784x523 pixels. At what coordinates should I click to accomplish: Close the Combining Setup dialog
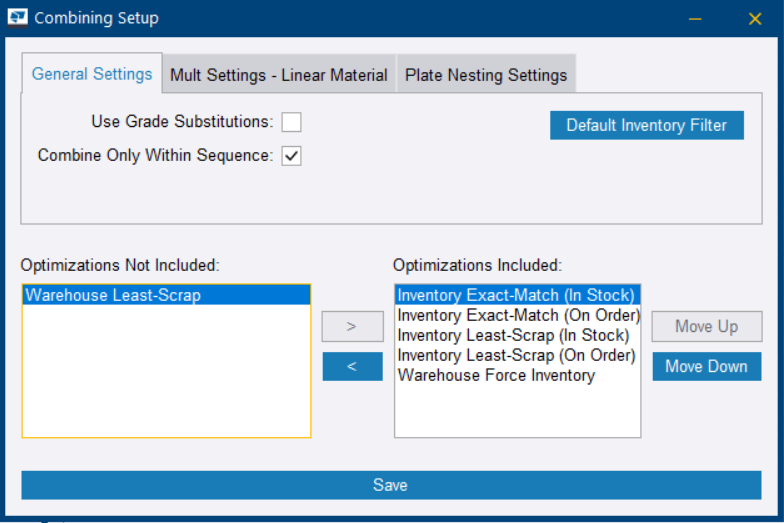[x=755, y=18]
